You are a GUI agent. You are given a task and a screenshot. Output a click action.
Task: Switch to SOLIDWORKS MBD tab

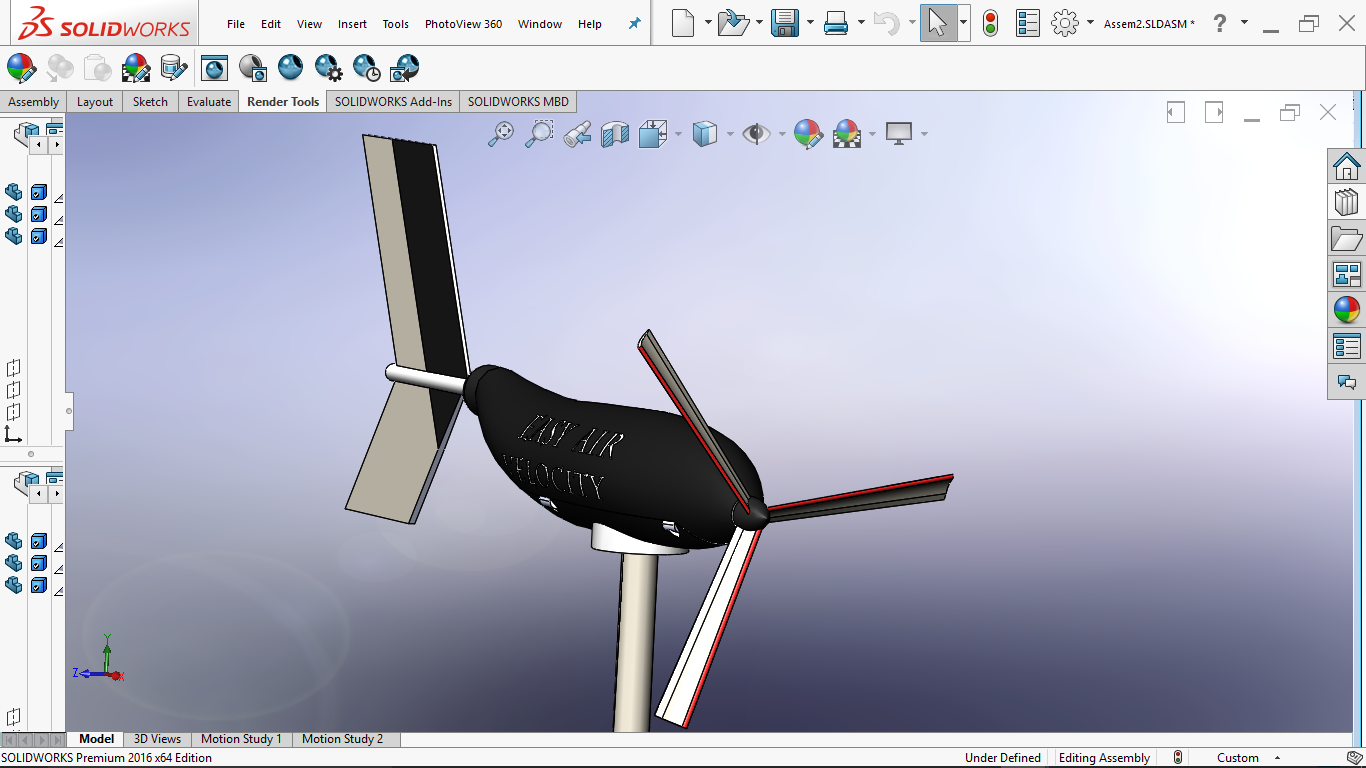[518, 102]
